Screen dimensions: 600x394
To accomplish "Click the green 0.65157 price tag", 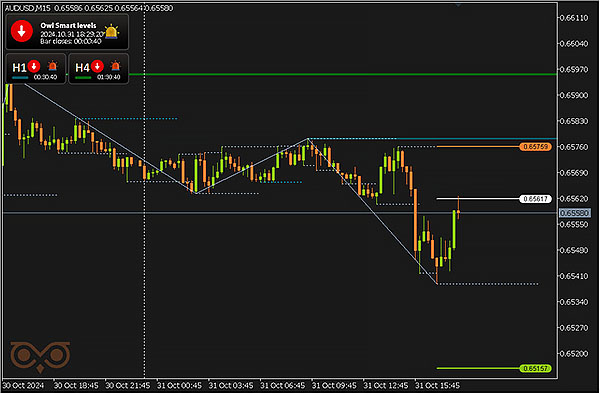I will point(535,369).
